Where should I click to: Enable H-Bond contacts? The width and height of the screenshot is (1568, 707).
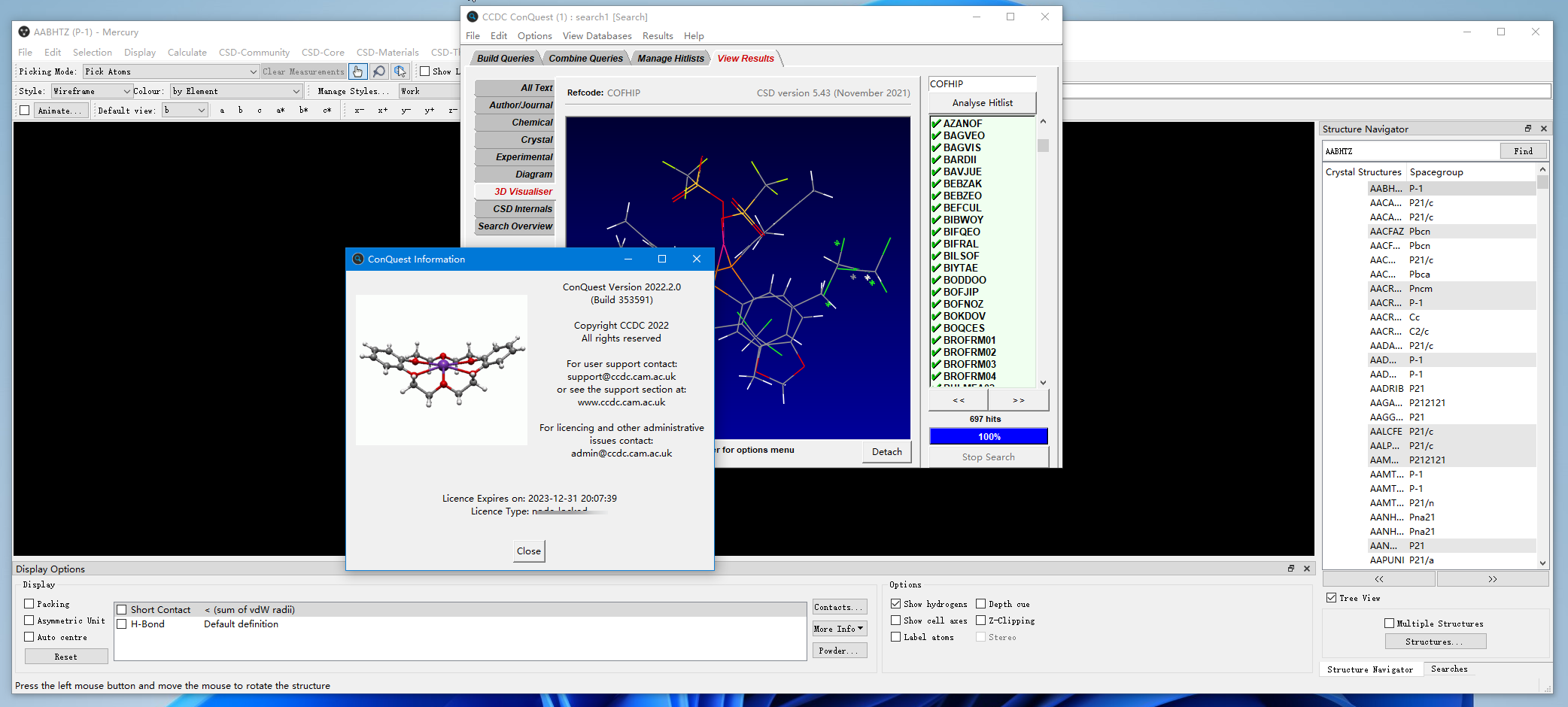click(x=122, y=624)
